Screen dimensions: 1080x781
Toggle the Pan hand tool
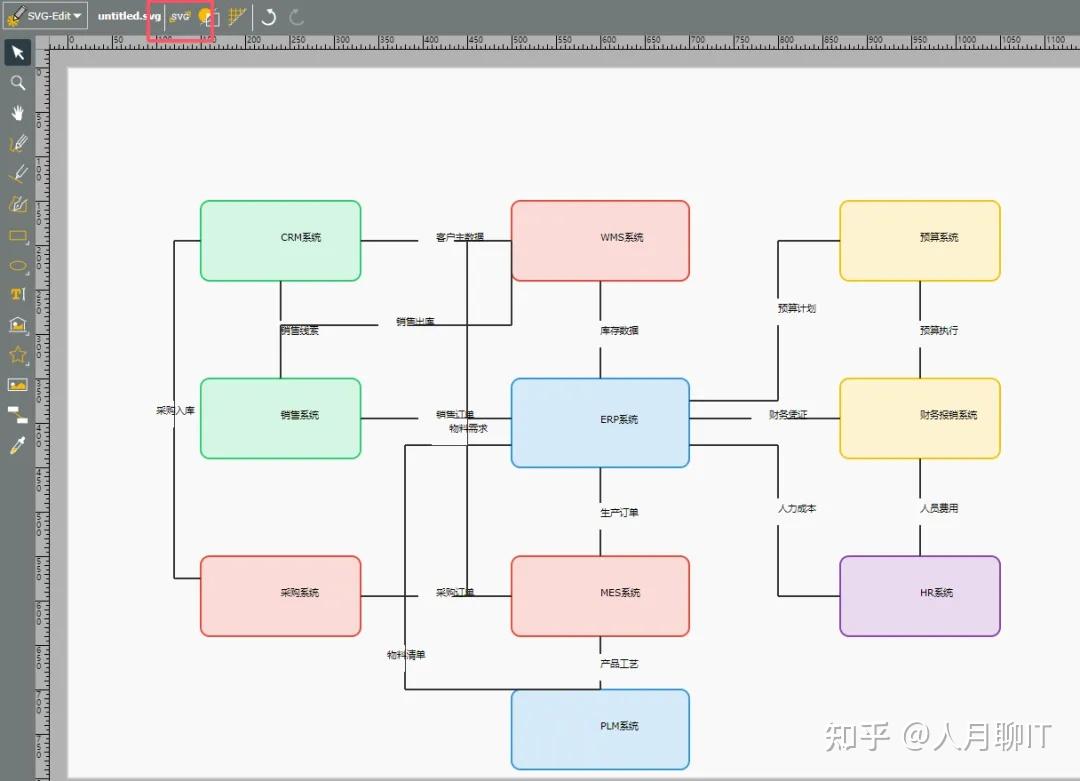tap(17, 112)
